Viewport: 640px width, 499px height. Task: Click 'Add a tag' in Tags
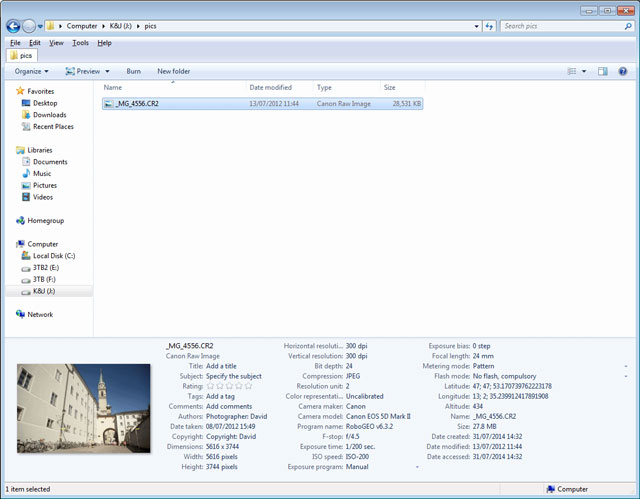pos(220,396)
